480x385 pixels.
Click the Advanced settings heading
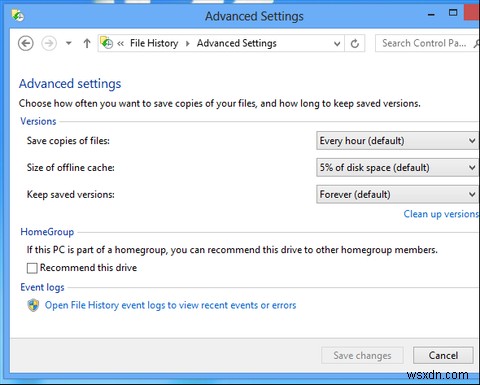tap(70, 84)
